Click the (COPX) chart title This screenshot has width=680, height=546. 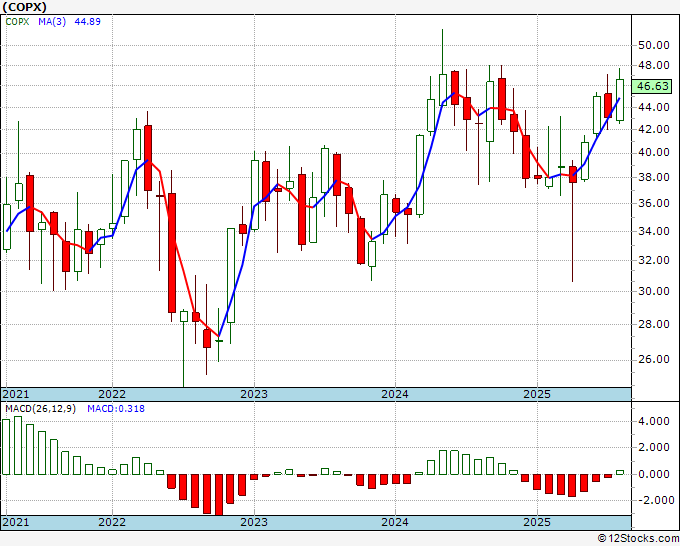click(25, 7)
